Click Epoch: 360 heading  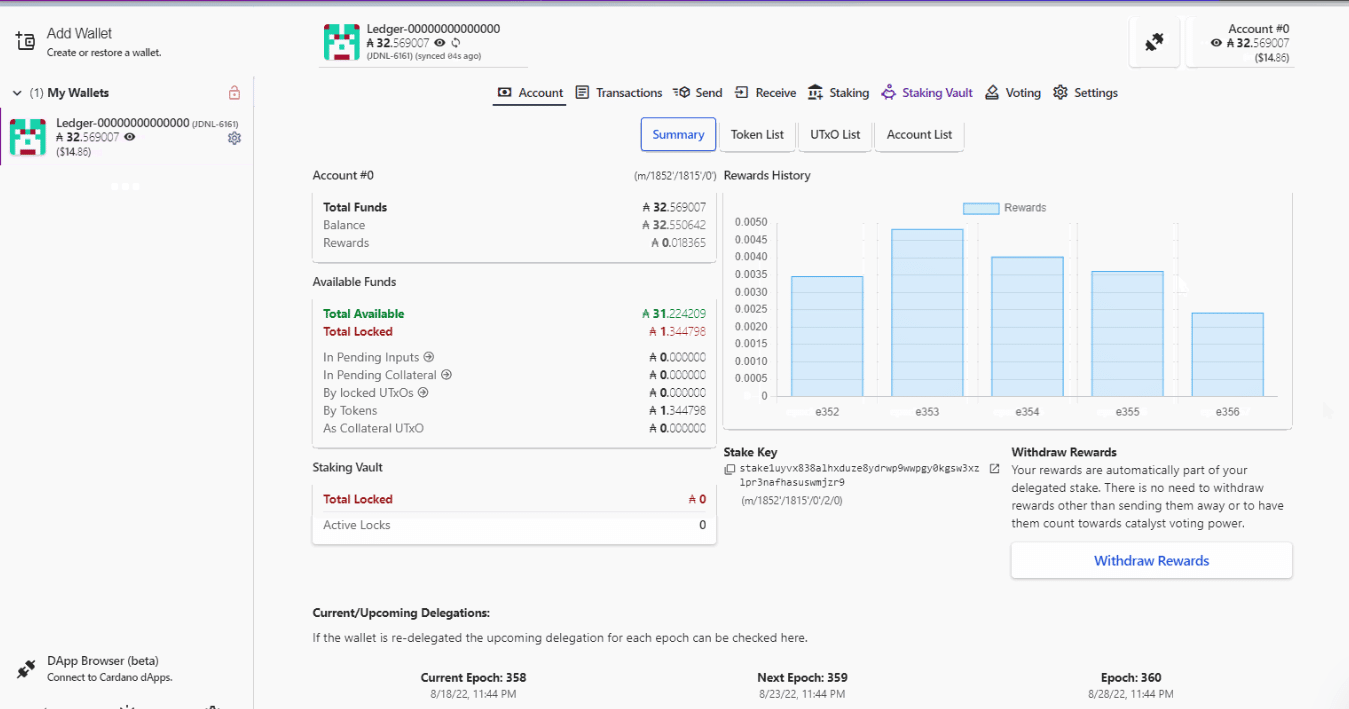click(x=1131, y=677)
